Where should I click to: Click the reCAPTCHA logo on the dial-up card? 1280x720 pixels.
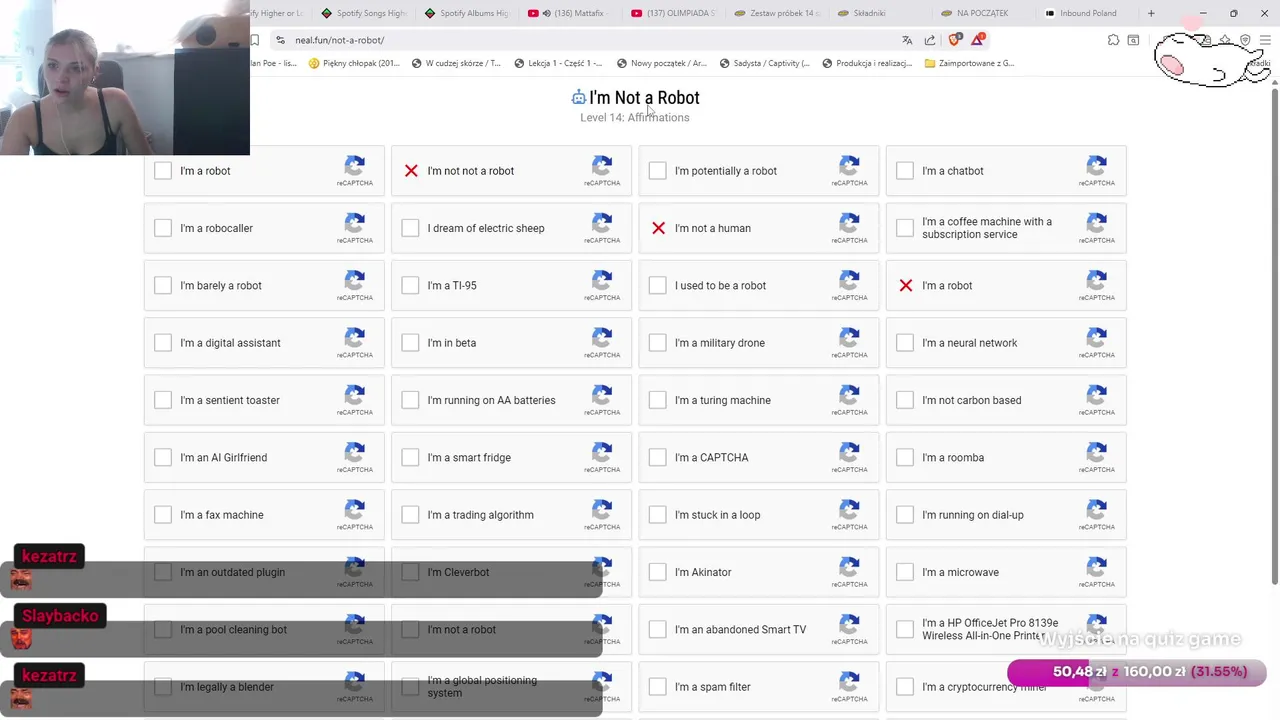point(1096,509)
